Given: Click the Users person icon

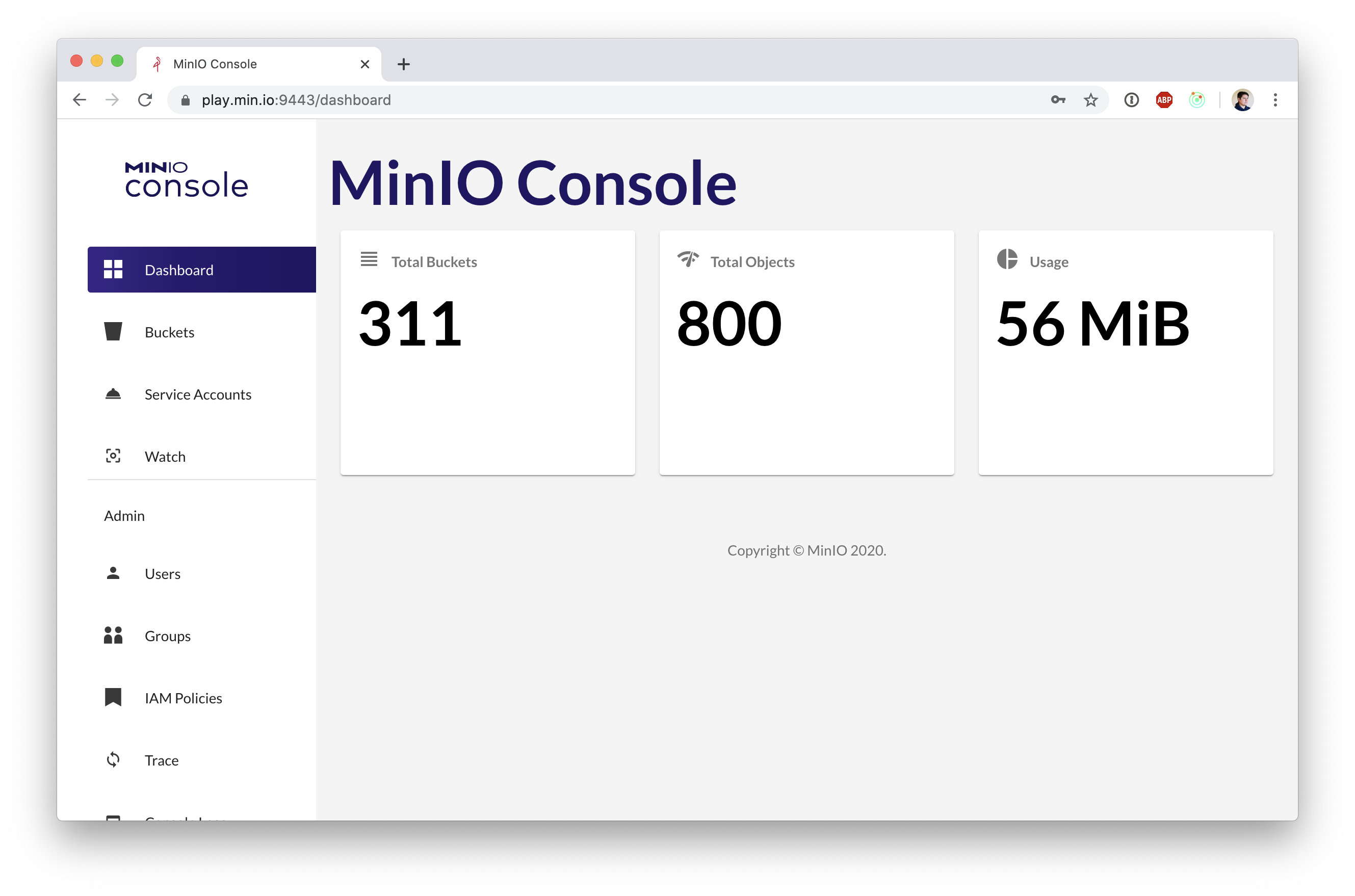Looking at the screenshot, I should pyautogui.click(x=113, y=573).
